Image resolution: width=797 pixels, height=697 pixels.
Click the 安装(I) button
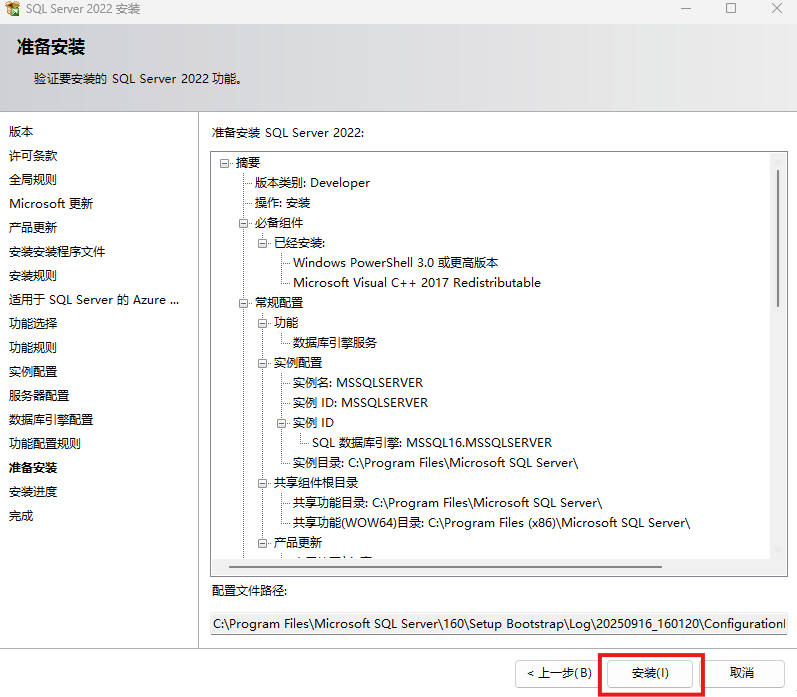click(650, 674)
